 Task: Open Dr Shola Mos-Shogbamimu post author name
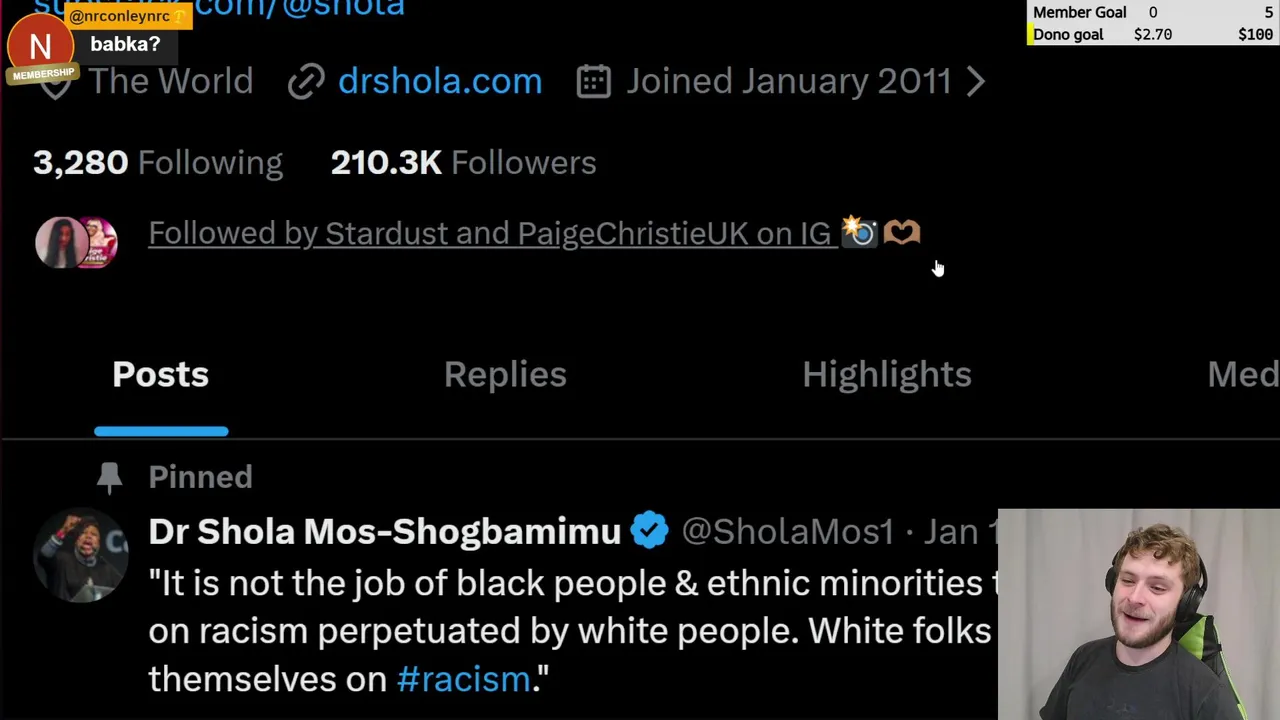tap(384, 532)
